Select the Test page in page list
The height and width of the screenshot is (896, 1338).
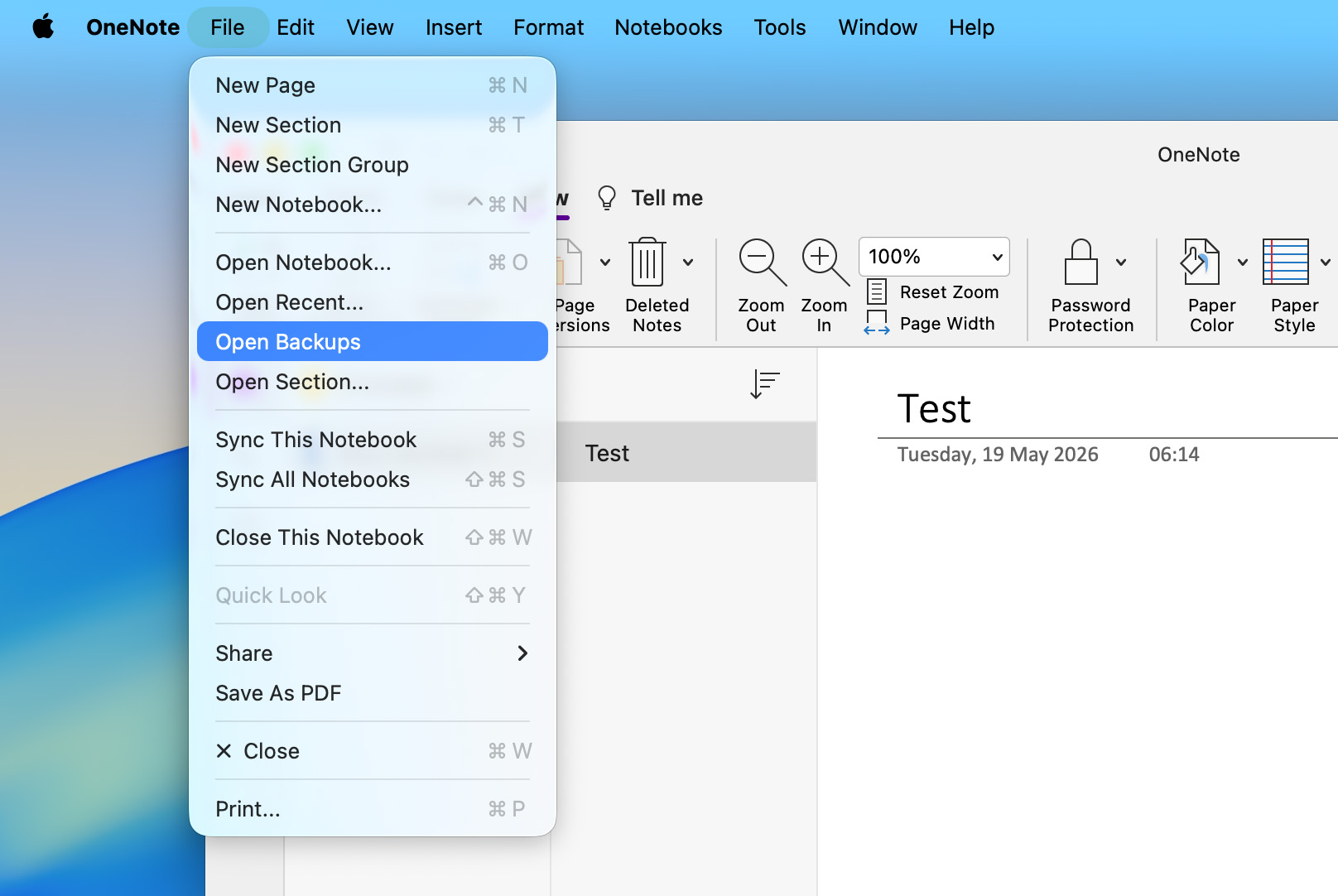coord(686,453)
